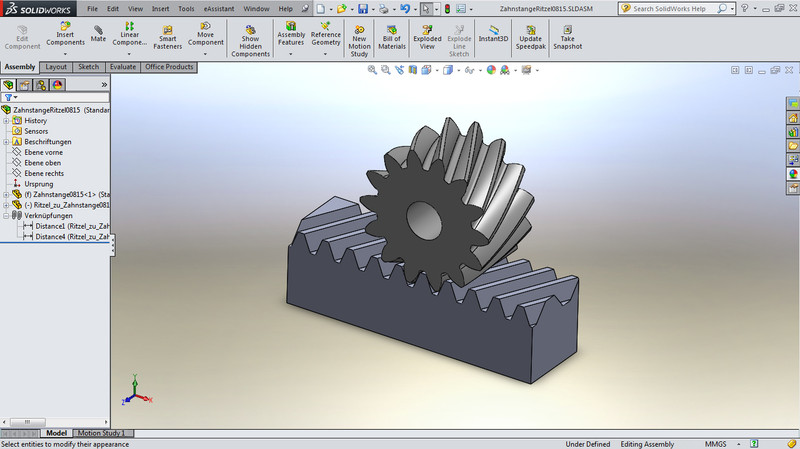
Task: Switch to the Evaluate tab
Action: click(123, 67)
